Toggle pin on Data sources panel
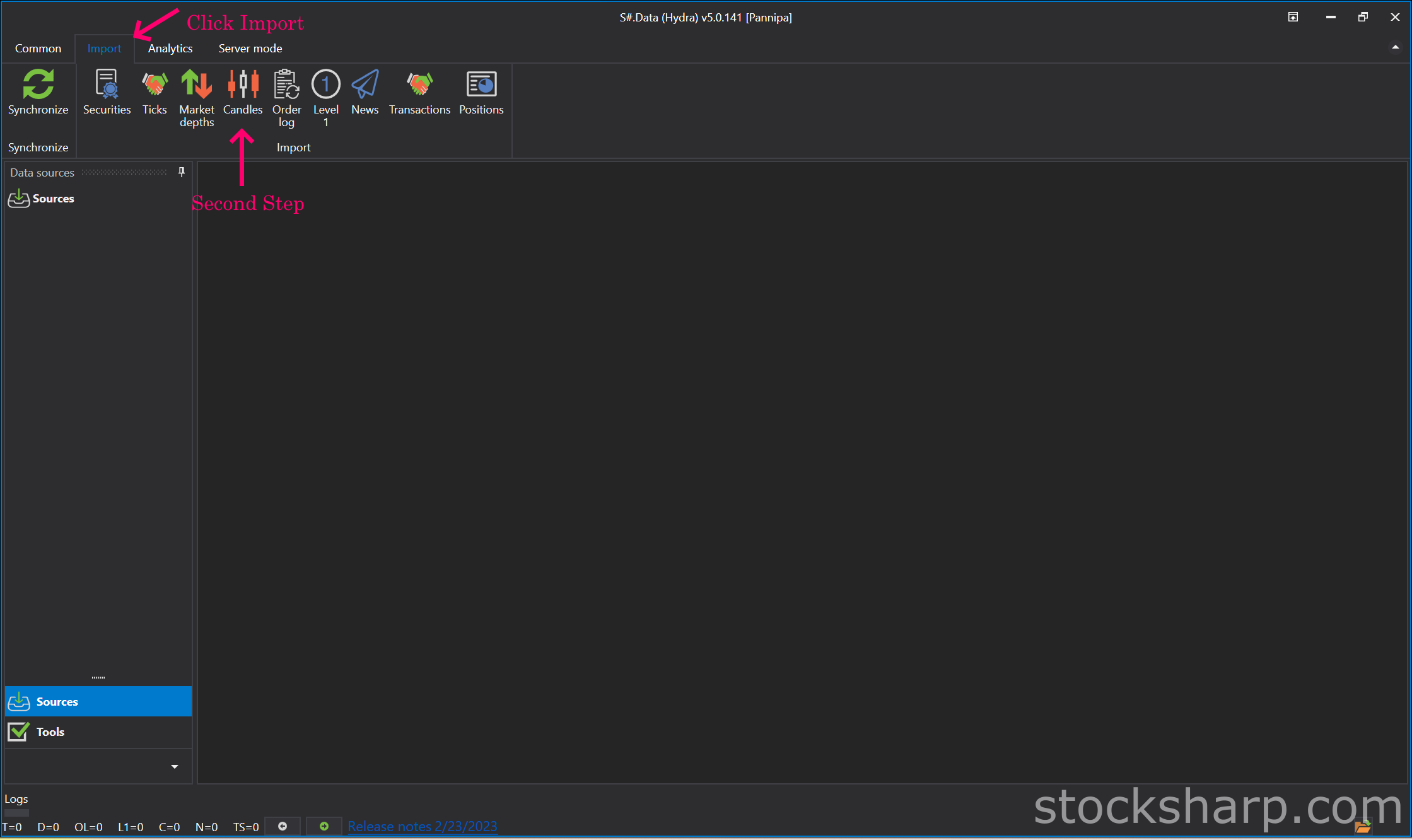The width and height of the screenshot is (1412, 840). pyautogui.click(x=182, y=172)
